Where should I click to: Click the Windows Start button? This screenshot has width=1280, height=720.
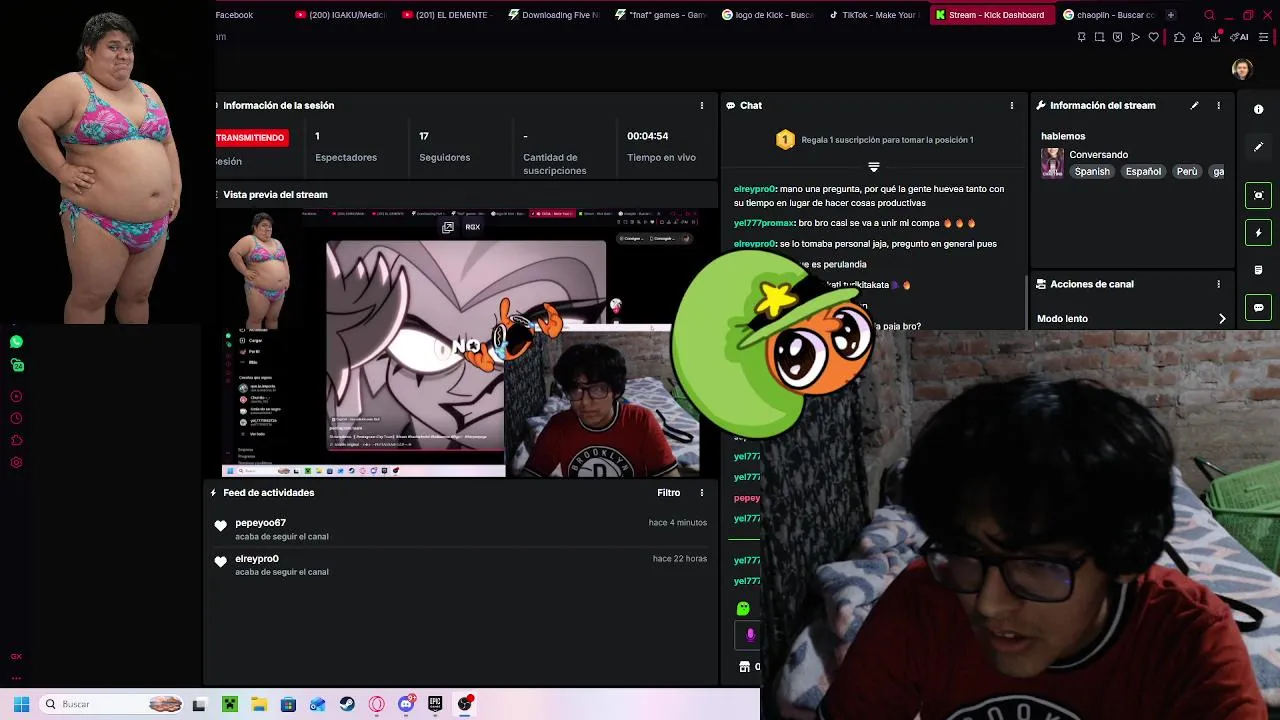pos(21,704)
